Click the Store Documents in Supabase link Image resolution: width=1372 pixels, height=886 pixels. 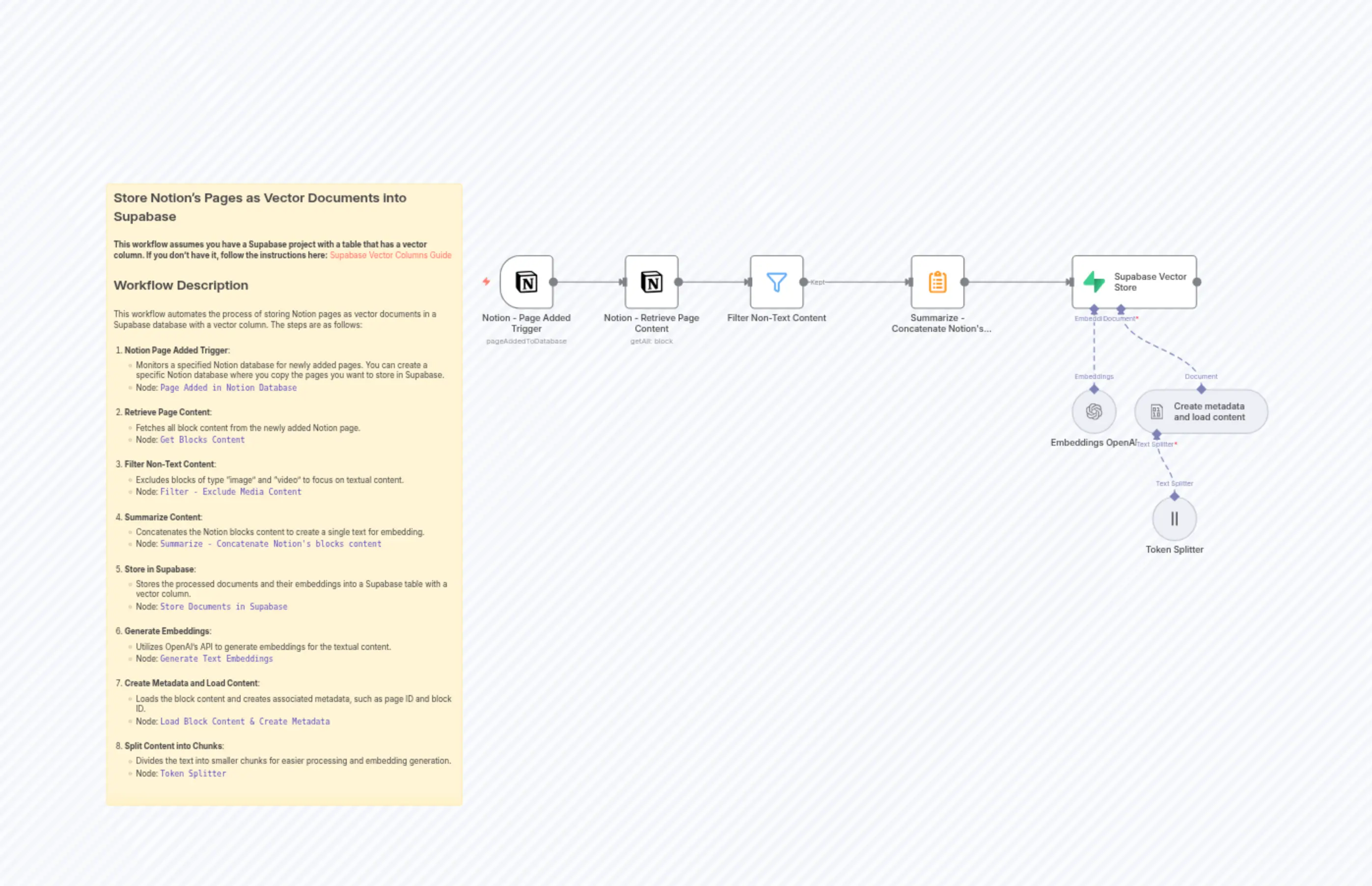(x=224, y=606)
